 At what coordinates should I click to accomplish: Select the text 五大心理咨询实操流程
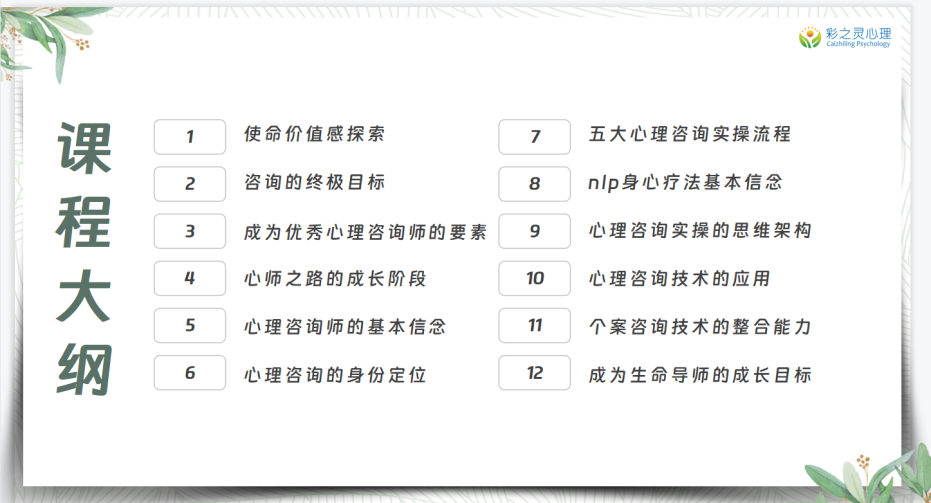pyautogui.click(x=689, y=134)
